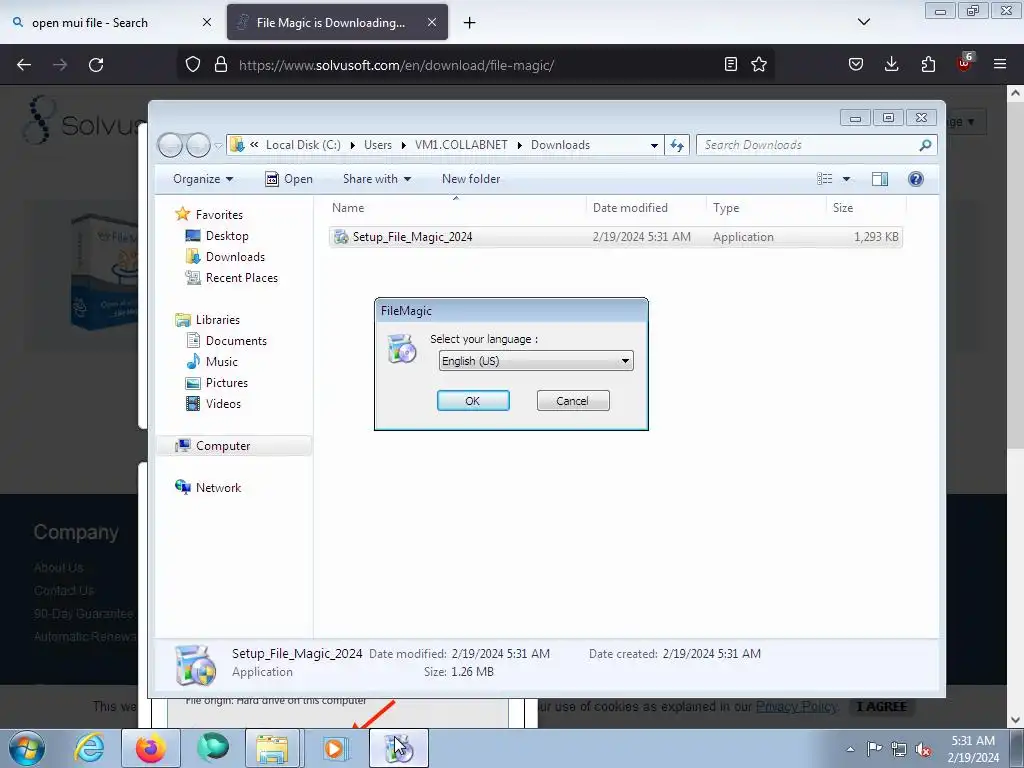Image resolution: width=1024 pixels, height=768 pixels.
Task: Open the address bar history dropdown
Action: click(x=654, y=145)
